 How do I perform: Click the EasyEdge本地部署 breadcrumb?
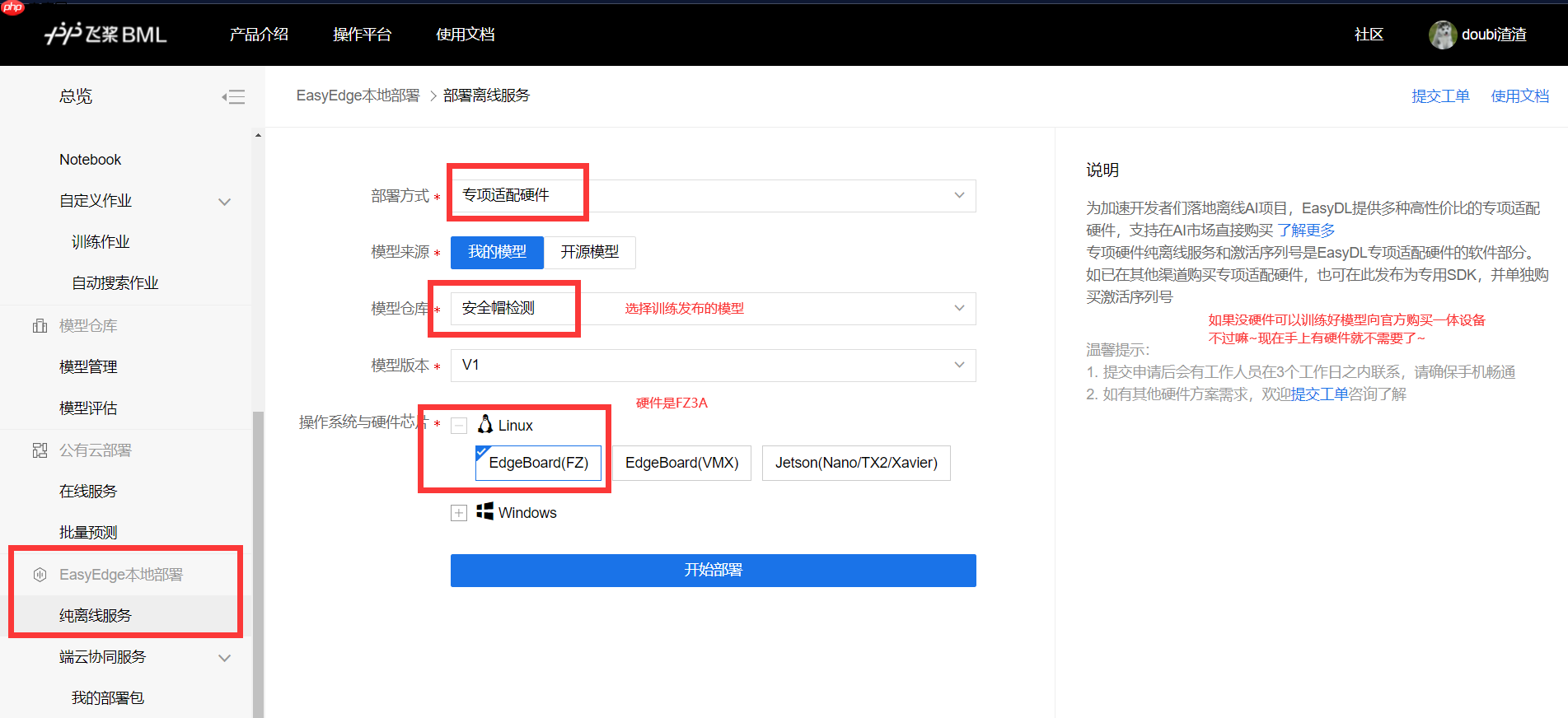coord(358,96)
